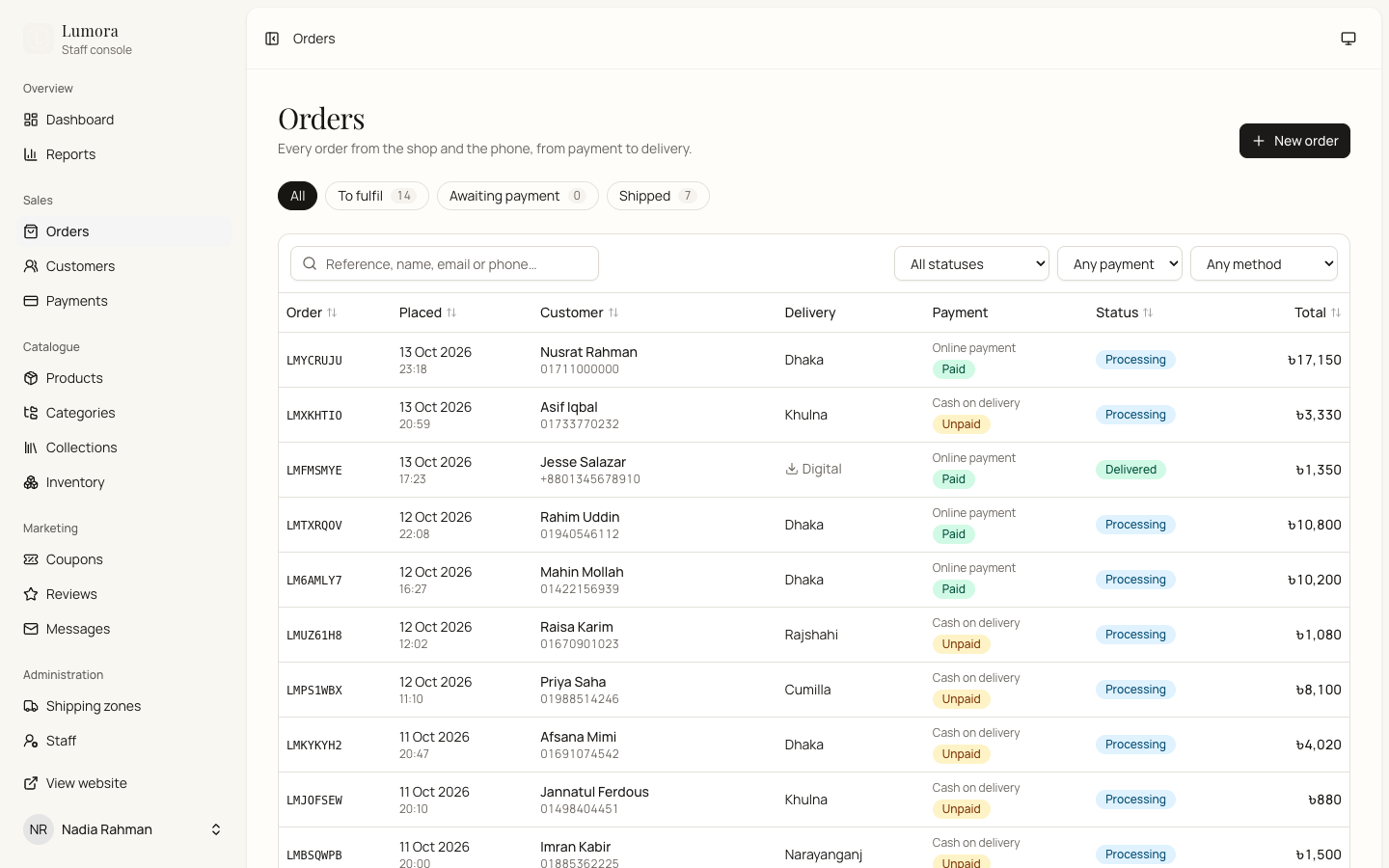Open Messages in the sidebar
Image resolution: width=1389 pixels, height=868 pixels.
click(x=123, y=629)
